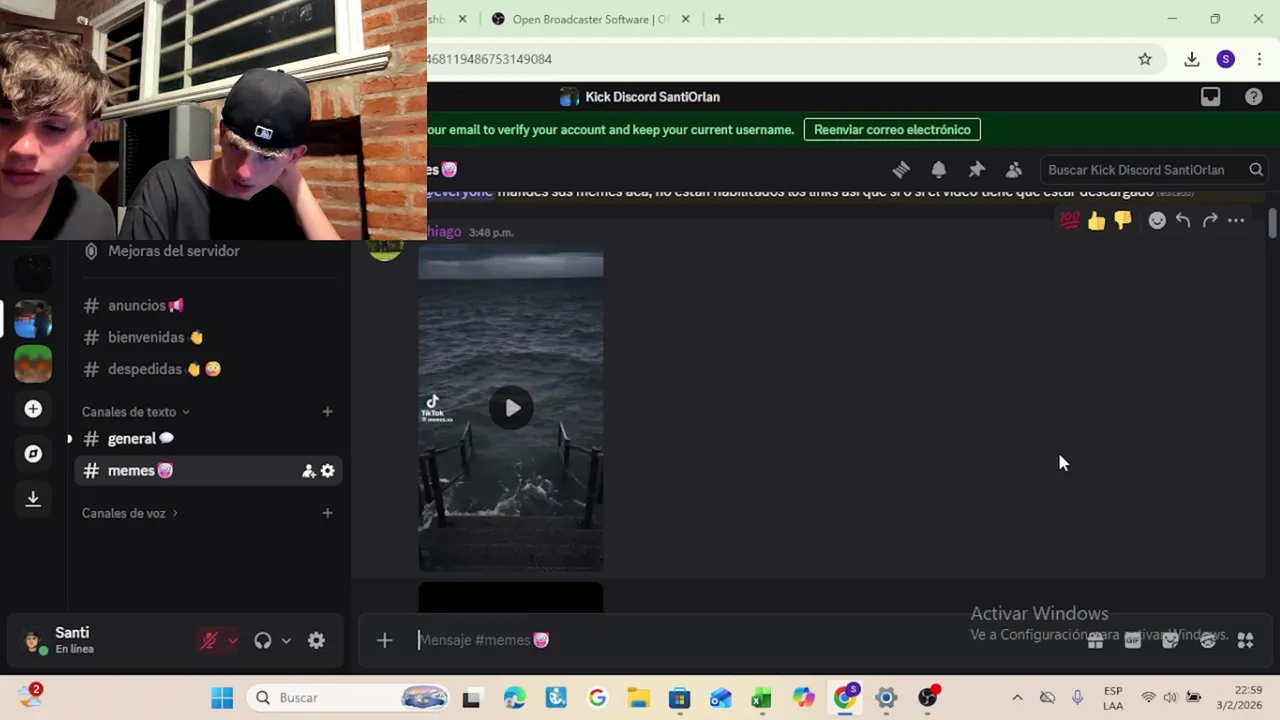Open the apps launcher in message bar
Viewport: 1280px width, 720px height.
(1245, 640)
